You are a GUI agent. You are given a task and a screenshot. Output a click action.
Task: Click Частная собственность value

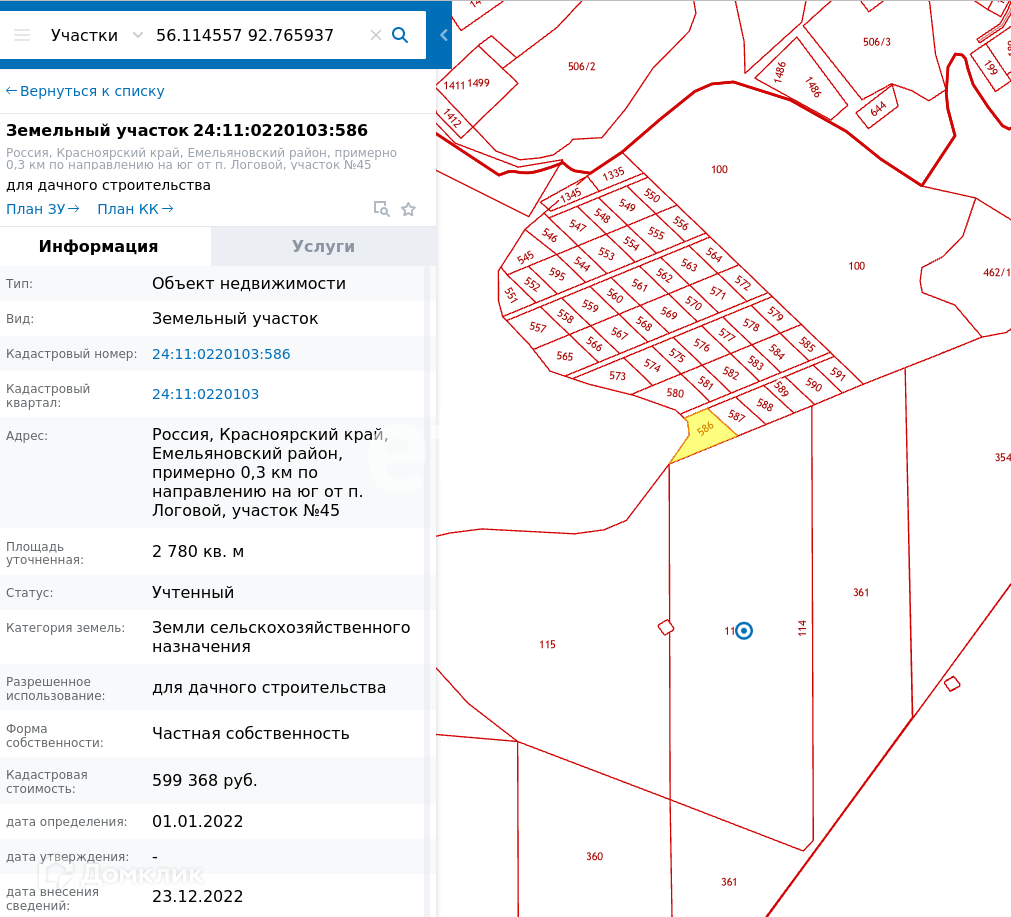tap(251, 734)
